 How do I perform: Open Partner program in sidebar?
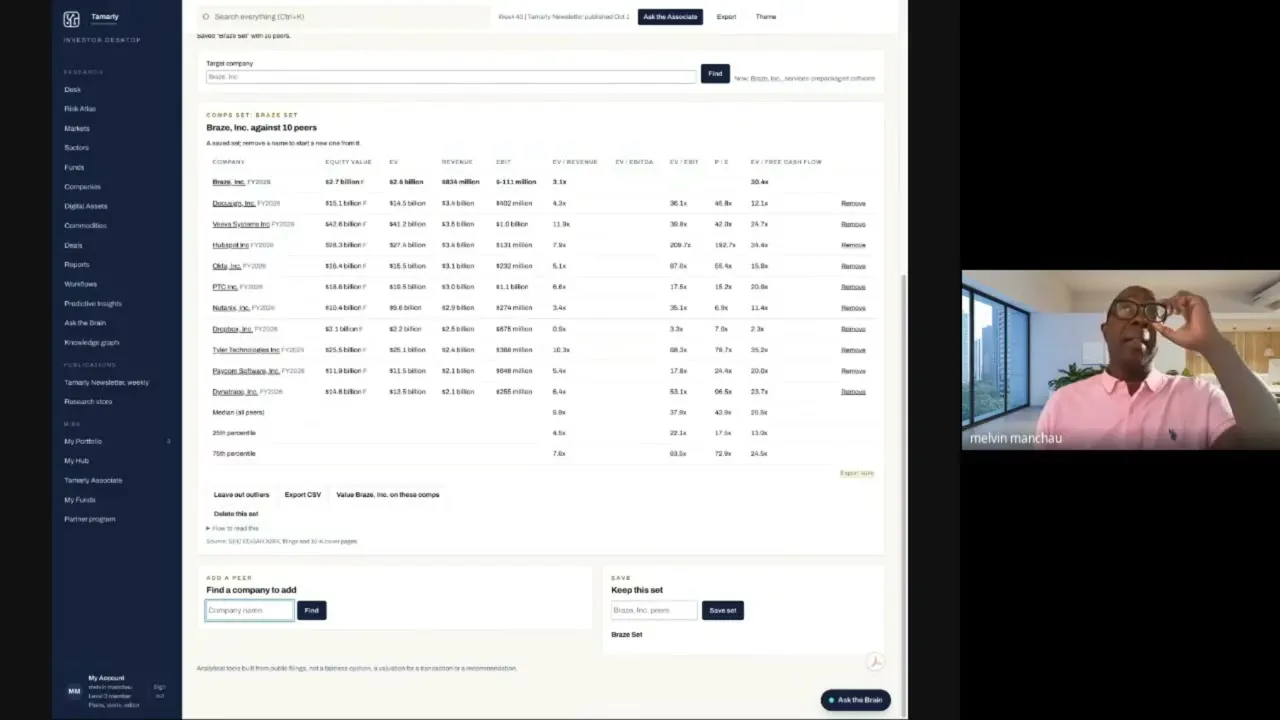[89, 519]
